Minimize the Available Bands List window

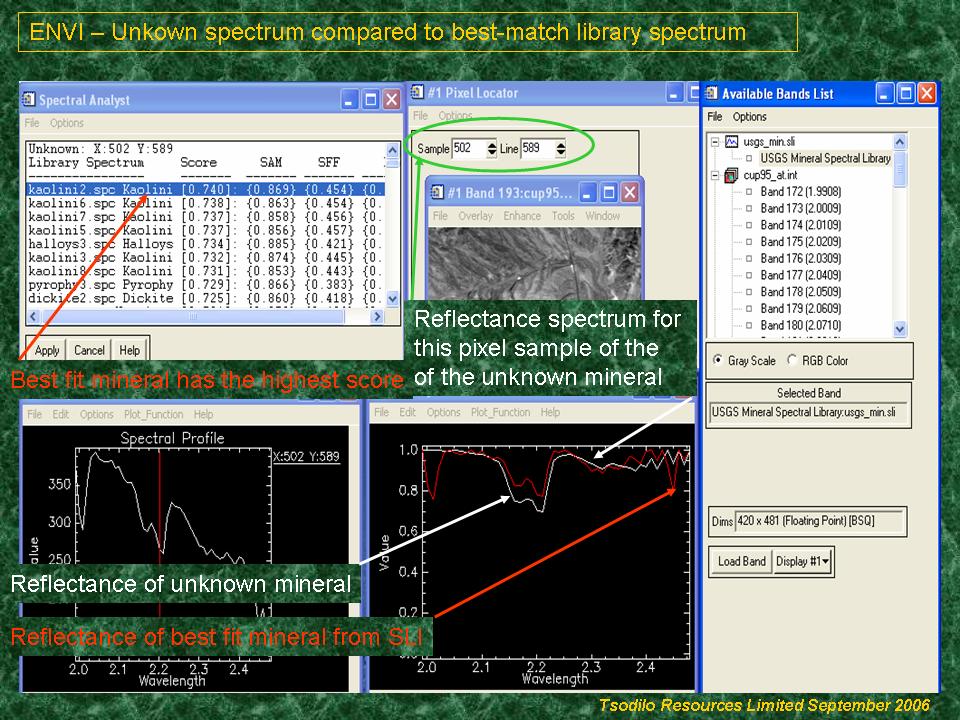(x=885, y=93)
